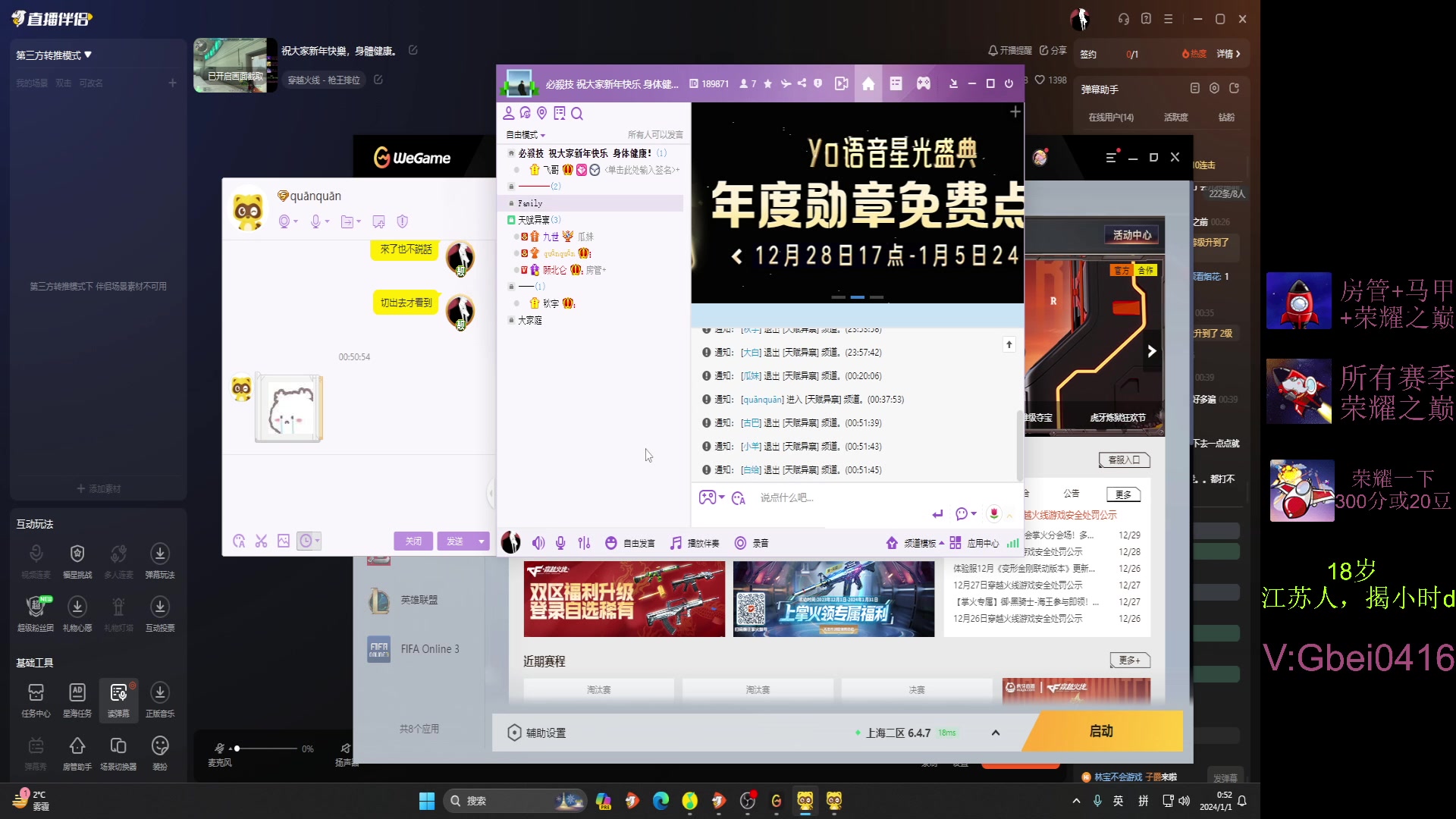Toggle 自由发言 free speech mode

pos(630,543)
